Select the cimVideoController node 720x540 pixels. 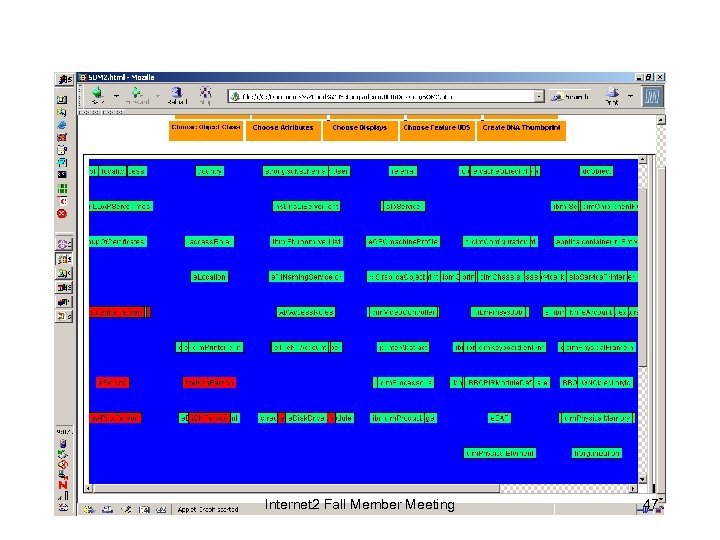(x=403, y=312)
